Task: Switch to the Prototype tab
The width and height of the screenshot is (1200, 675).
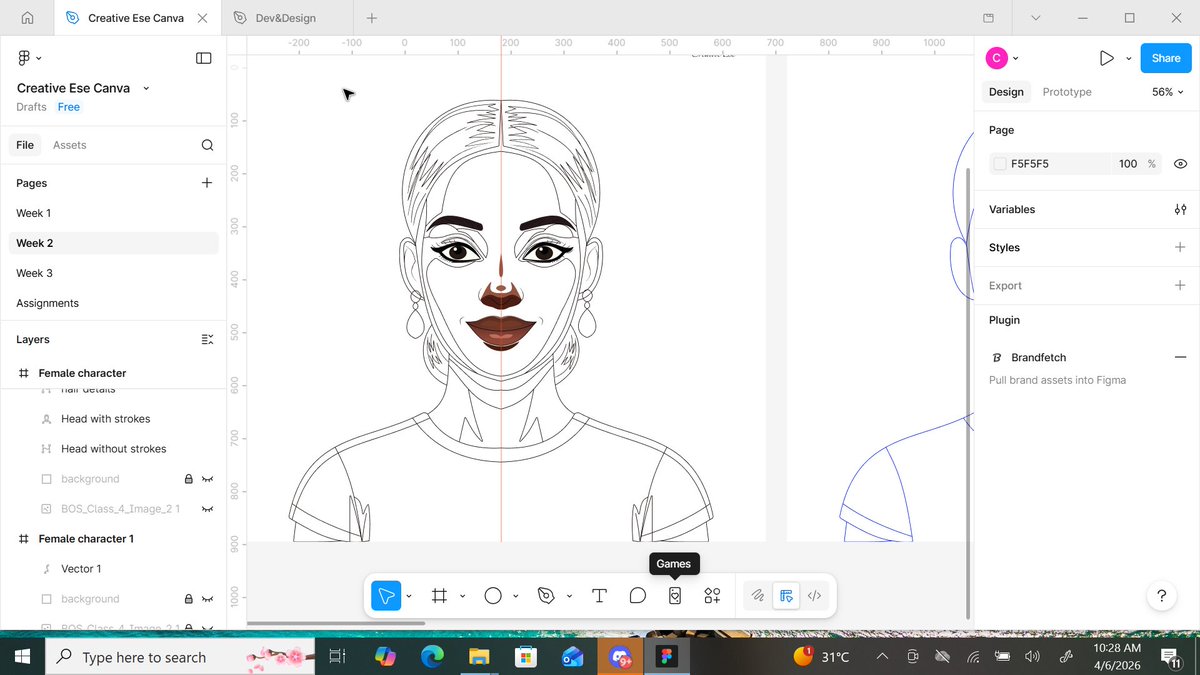Action: click(x=1066, y=91)
